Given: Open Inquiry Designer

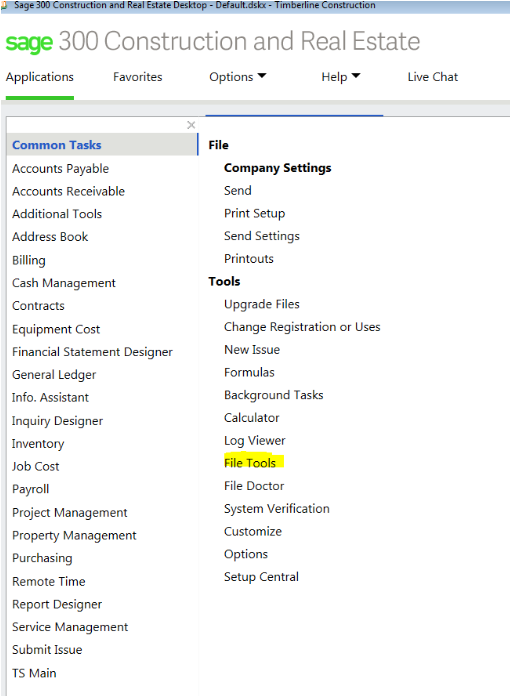Looking at the screenshot, I should [57, 421].
